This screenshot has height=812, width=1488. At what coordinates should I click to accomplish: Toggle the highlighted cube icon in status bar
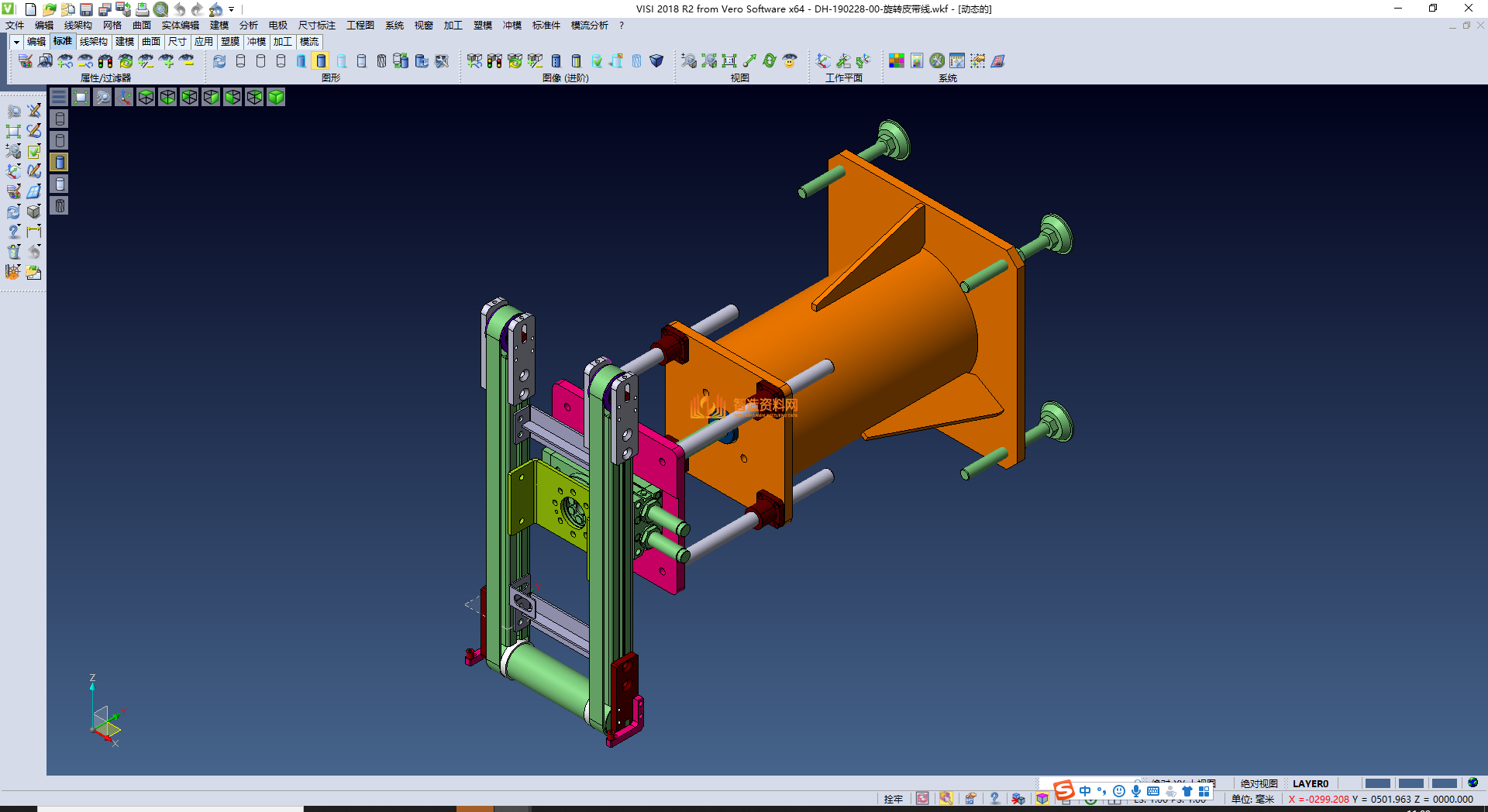pyautogui.click(x=1042, y=799)
